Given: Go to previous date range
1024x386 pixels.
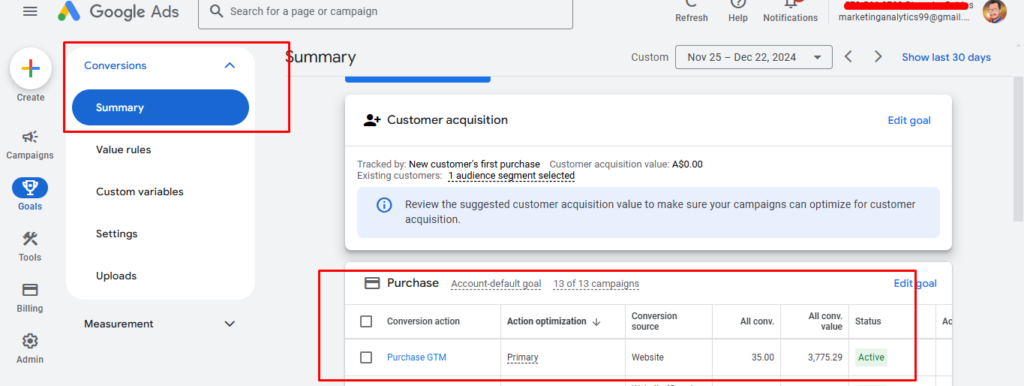Looking at the screenshot, I should point(848,57).
